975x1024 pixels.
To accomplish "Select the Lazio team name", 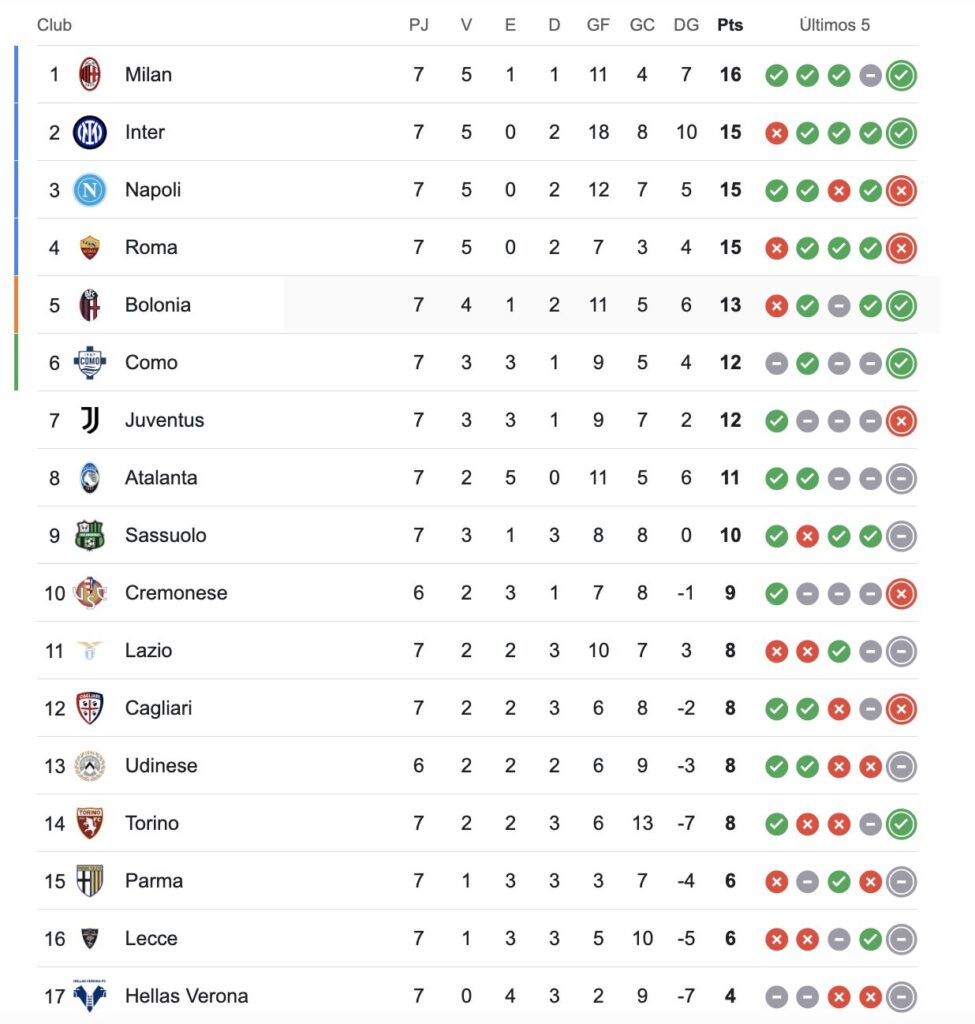I will pos(148,651).
